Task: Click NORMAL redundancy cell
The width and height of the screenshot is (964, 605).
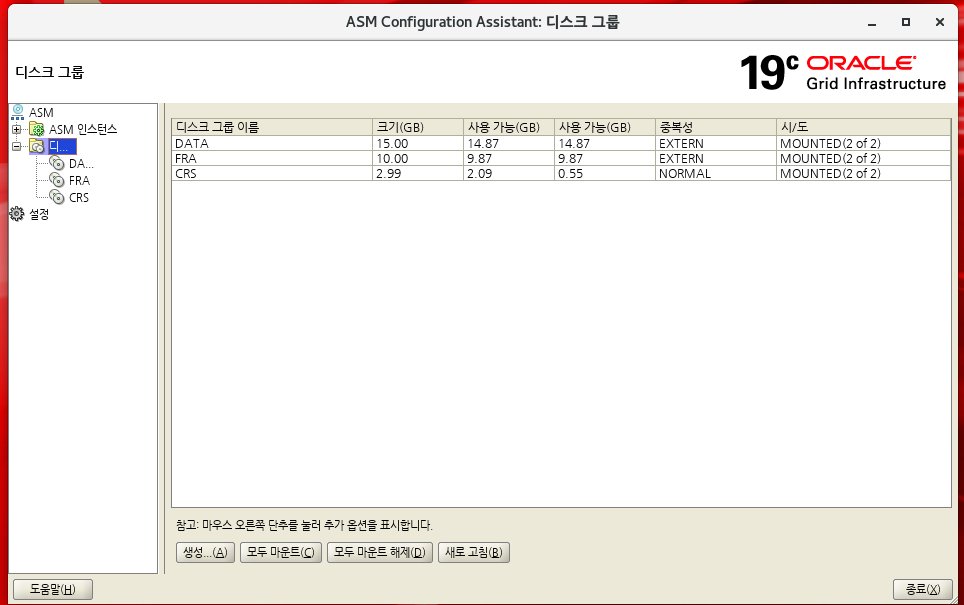Action: [716, 173]
